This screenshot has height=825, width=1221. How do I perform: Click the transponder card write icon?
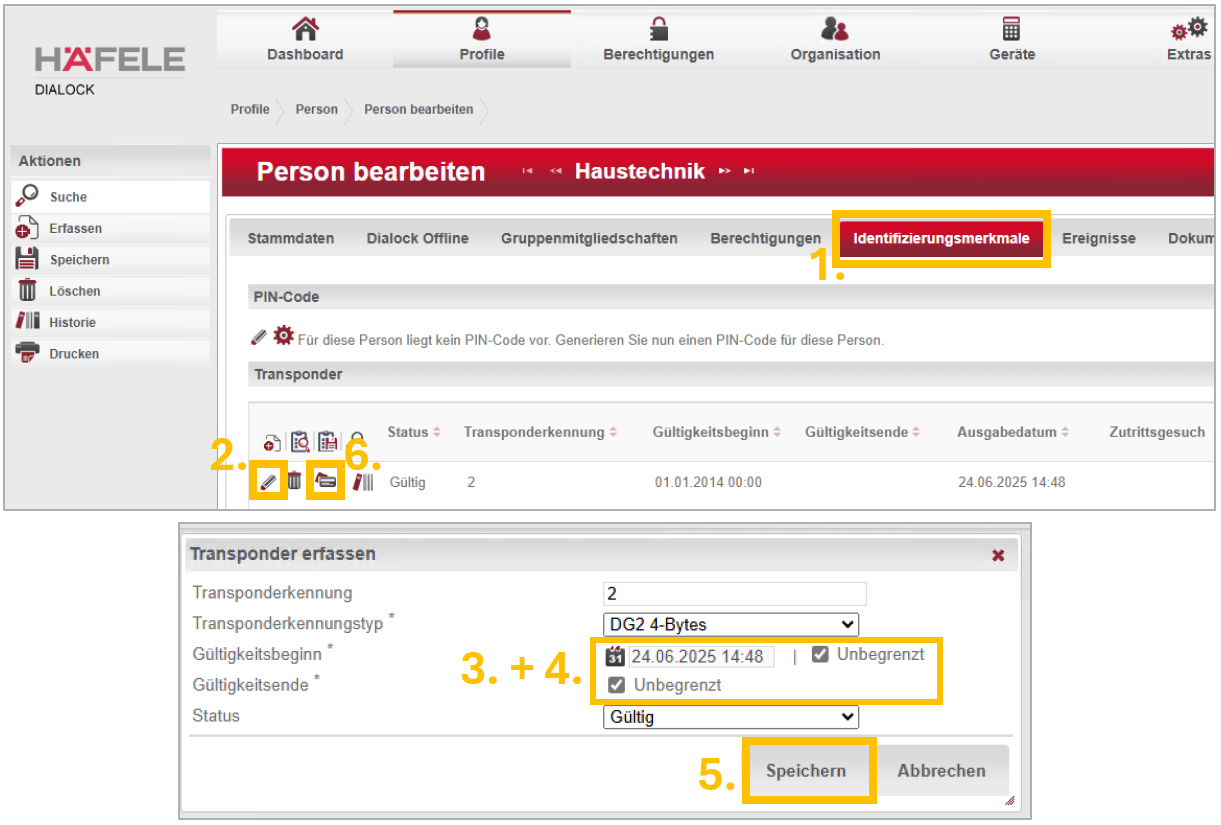pyautogui.click(x=325, y=482)
